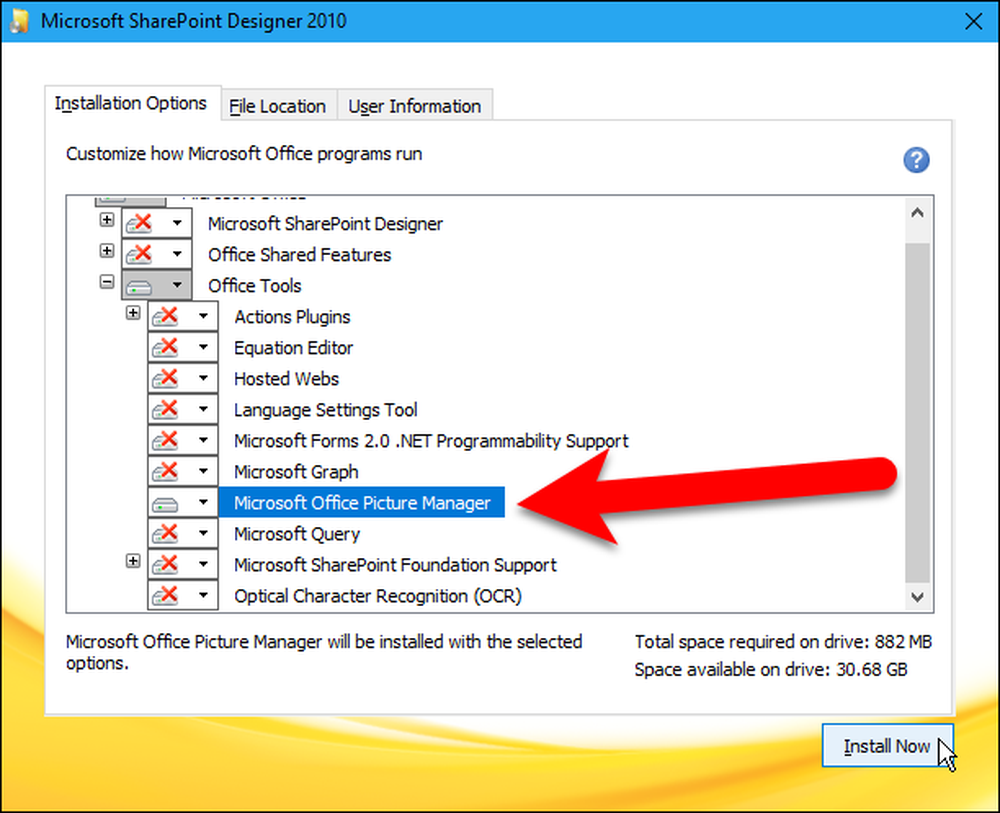Select the Microsoft Office Picture Manager item
Image resolution: width=1000 pixels, height=813 pixels.
(x=362, y=502)
